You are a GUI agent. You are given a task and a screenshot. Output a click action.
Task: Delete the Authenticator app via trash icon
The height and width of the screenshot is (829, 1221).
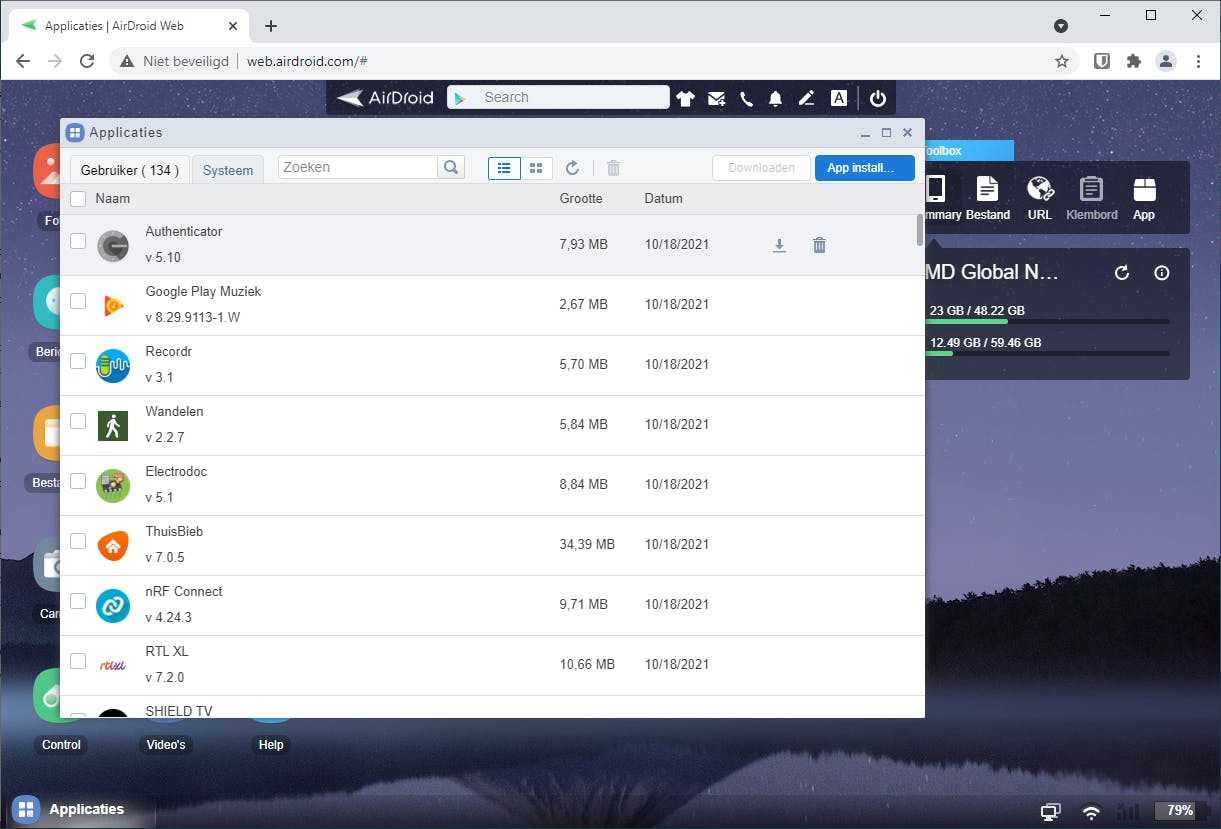coord(819,245)
